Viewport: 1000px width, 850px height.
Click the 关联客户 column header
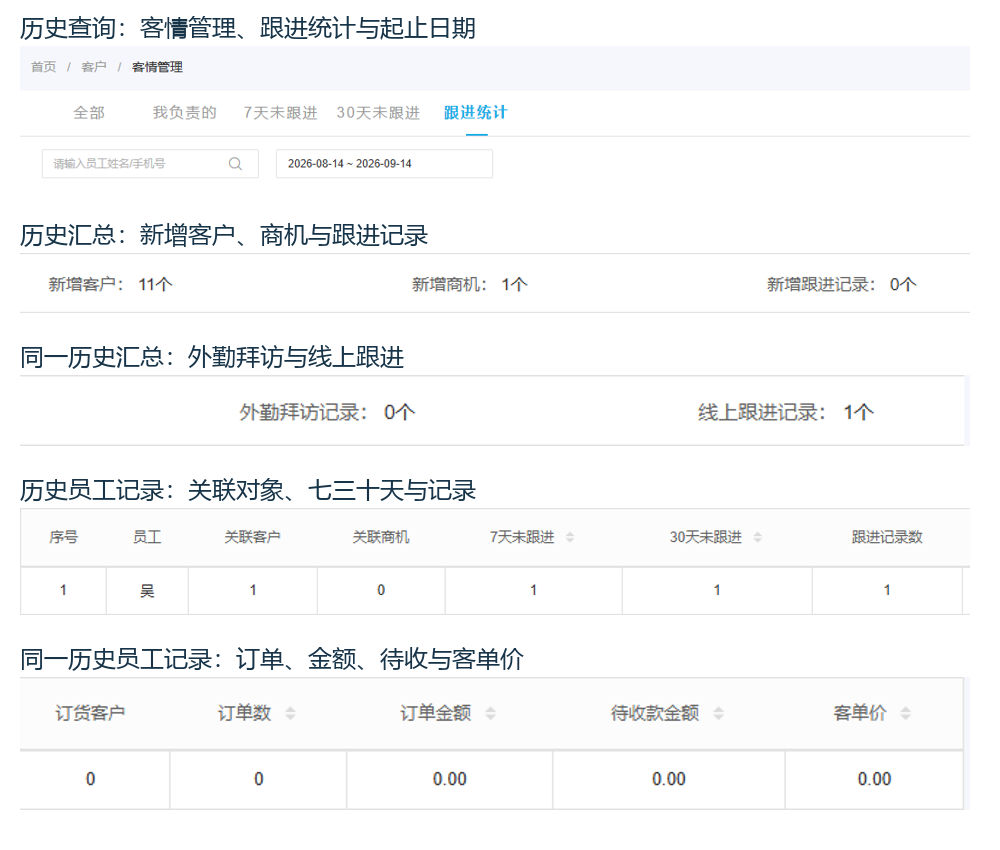pyautogui.click(x=253, y=538)
